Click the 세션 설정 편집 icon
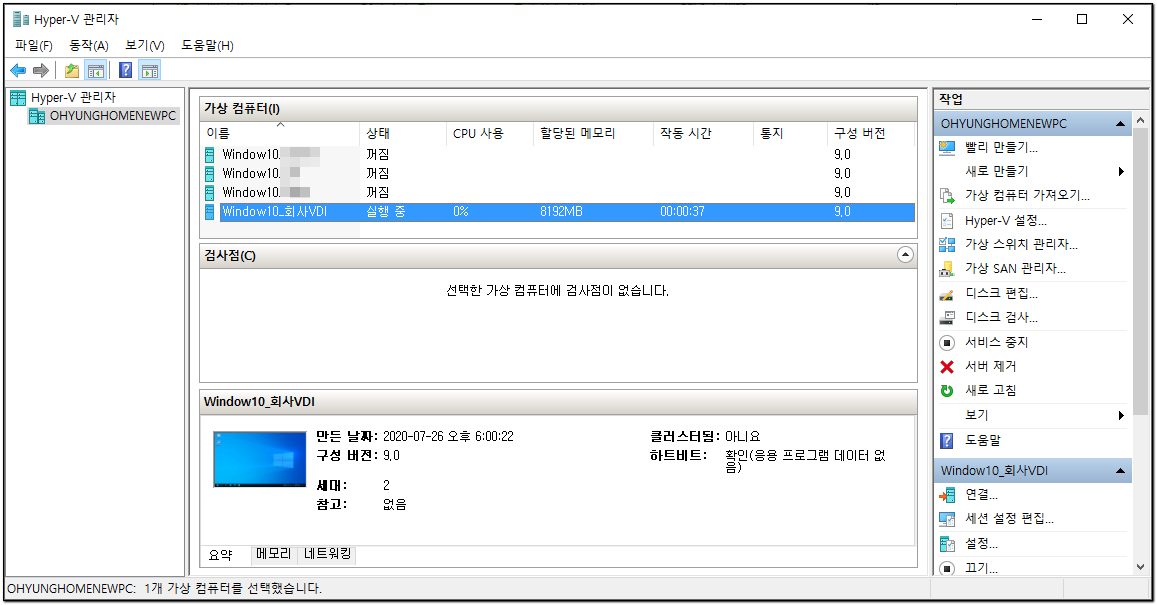 pyautogui.click(x=947, y=519)
